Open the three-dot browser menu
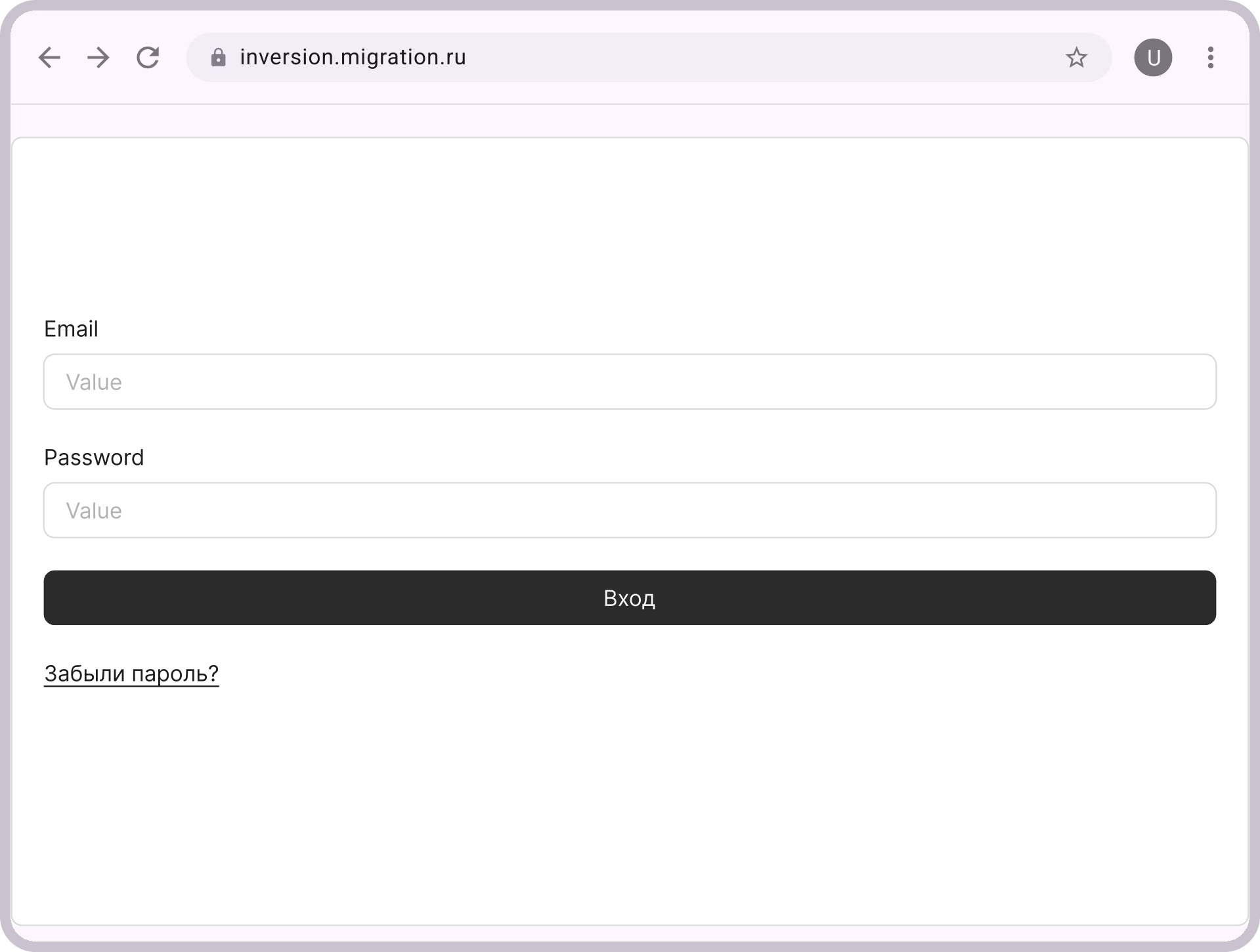This screenshot has width=1260, height=952. tap(1210, 58)
